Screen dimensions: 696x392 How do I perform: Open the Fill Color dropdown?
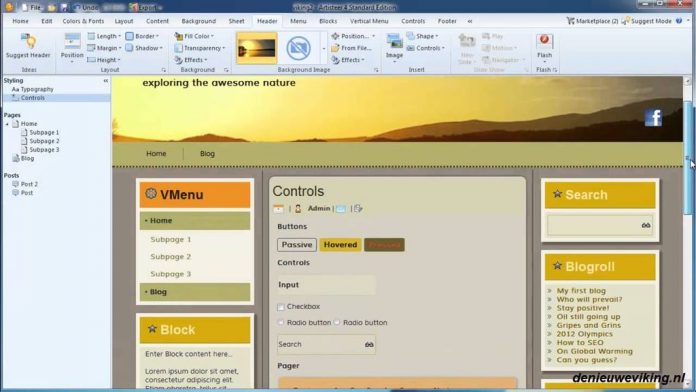coord(194,36)
